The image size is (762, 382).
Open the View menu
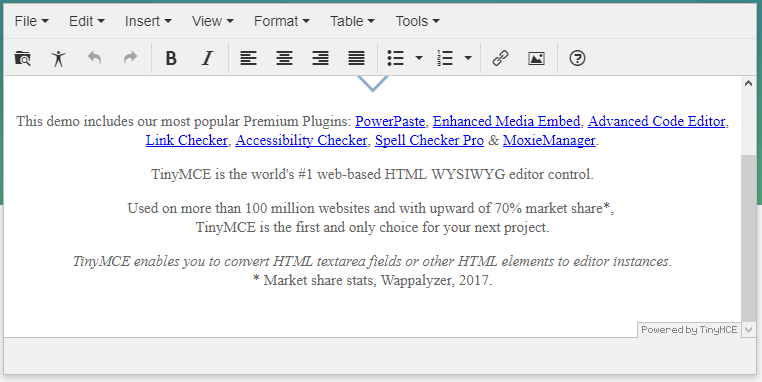212,21
